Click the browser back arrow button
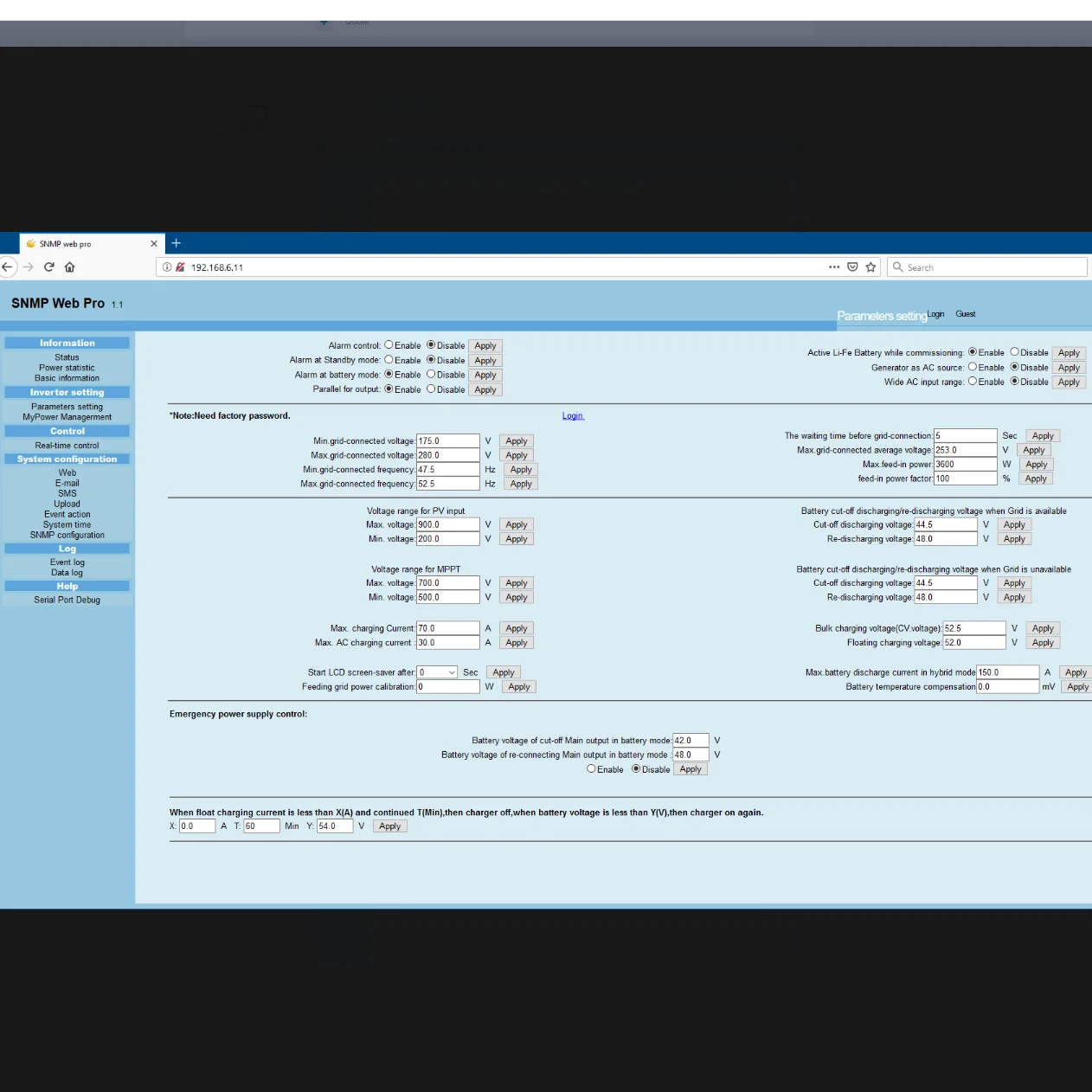This screenshot has height=1092, width=1092. coord(7,267)
